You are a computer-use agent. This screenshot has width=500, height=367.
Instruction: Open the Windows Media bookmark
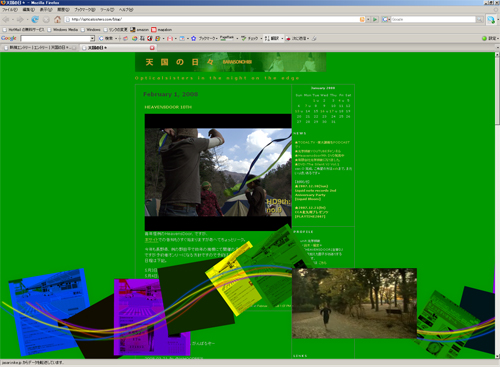pyautogui.click(x=63, y=30)
